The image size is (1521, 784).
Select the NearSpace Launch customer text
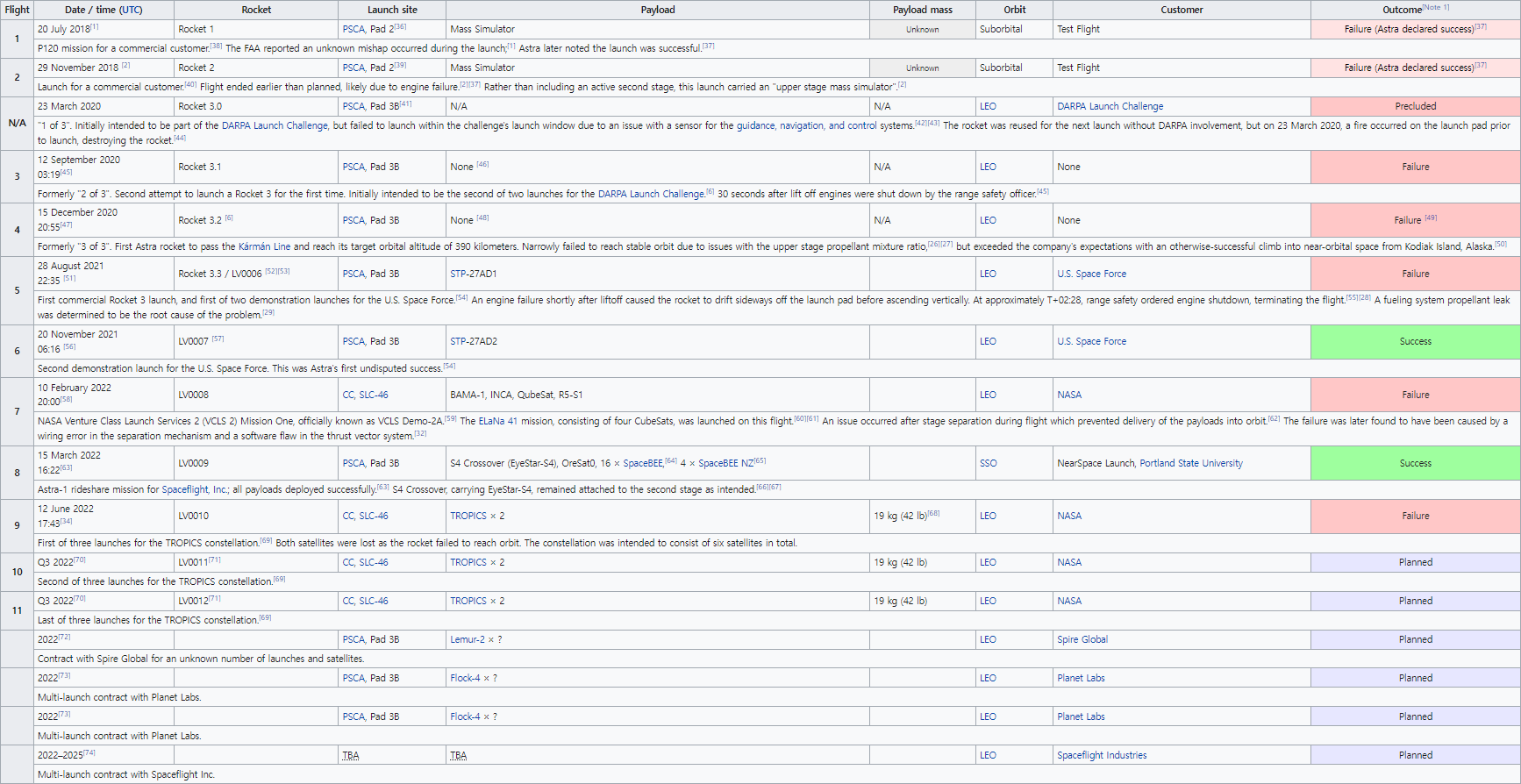click(x=1096, y=463)
